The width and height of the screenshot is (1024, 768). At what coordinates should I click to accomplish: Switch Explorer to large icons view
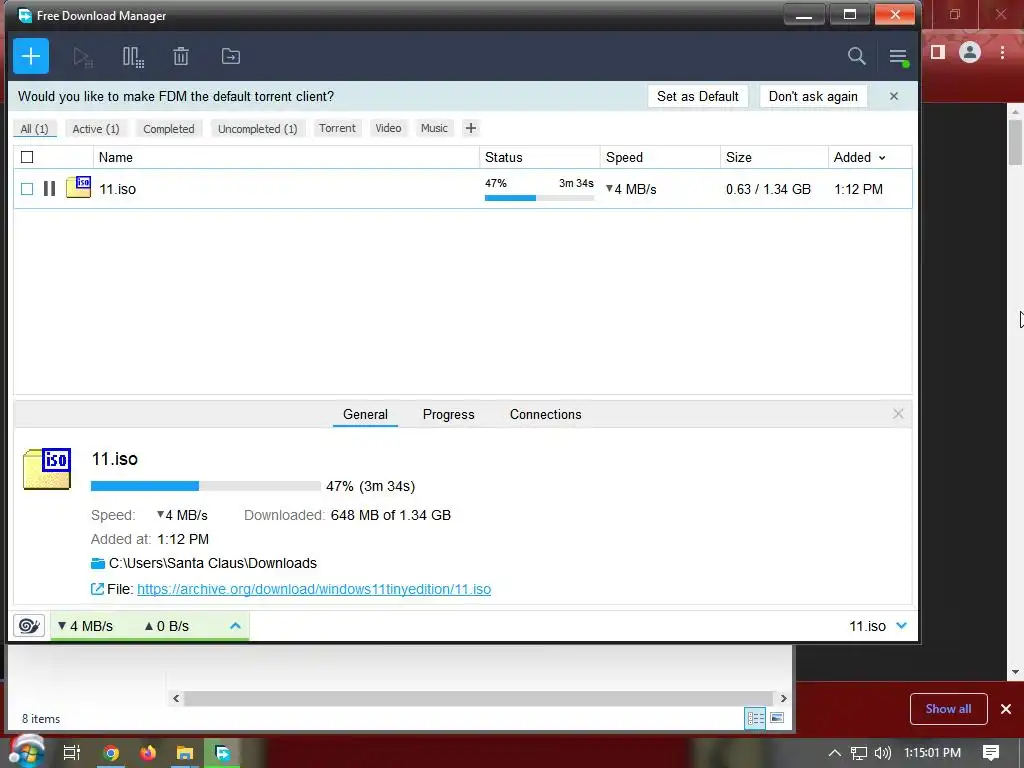777,718
